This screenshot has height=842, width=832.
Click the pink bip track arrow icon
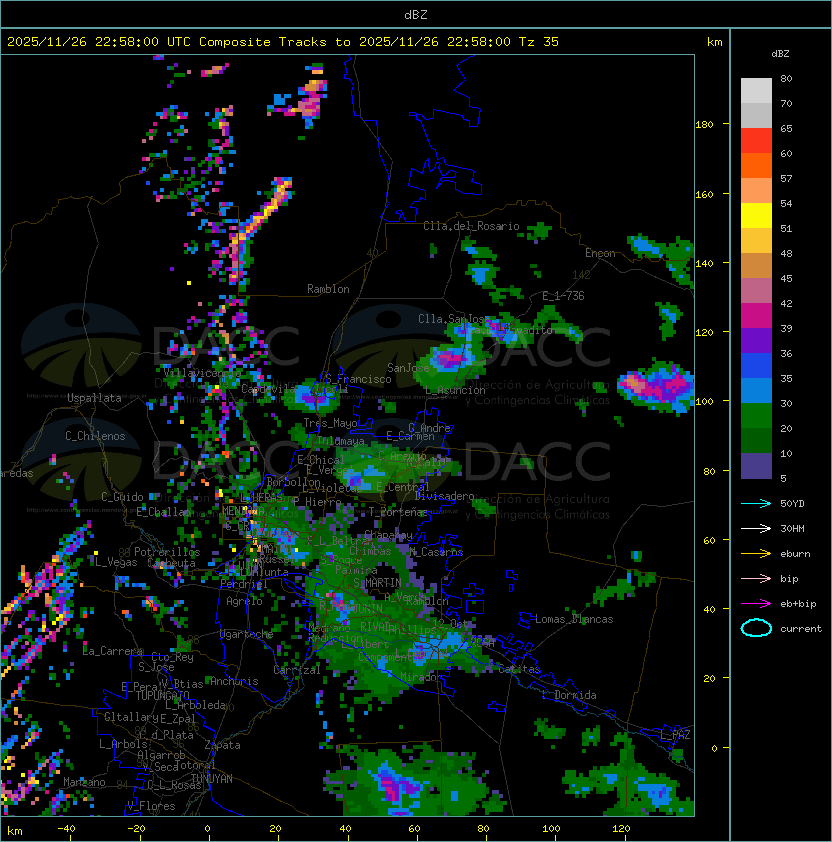coord(756,578)
